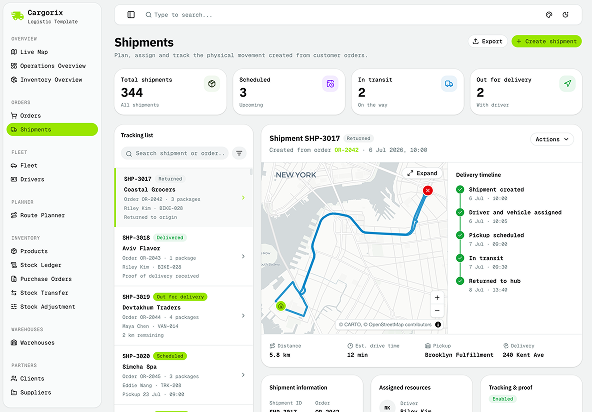The height and width of the screenshot is (412, 592).
Task: Select shipment Coastal Grocers
Action: [183, 198]
